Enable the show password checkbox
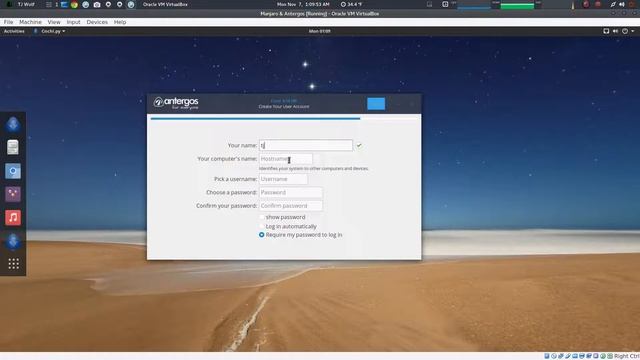 click(x=262, y=217)
